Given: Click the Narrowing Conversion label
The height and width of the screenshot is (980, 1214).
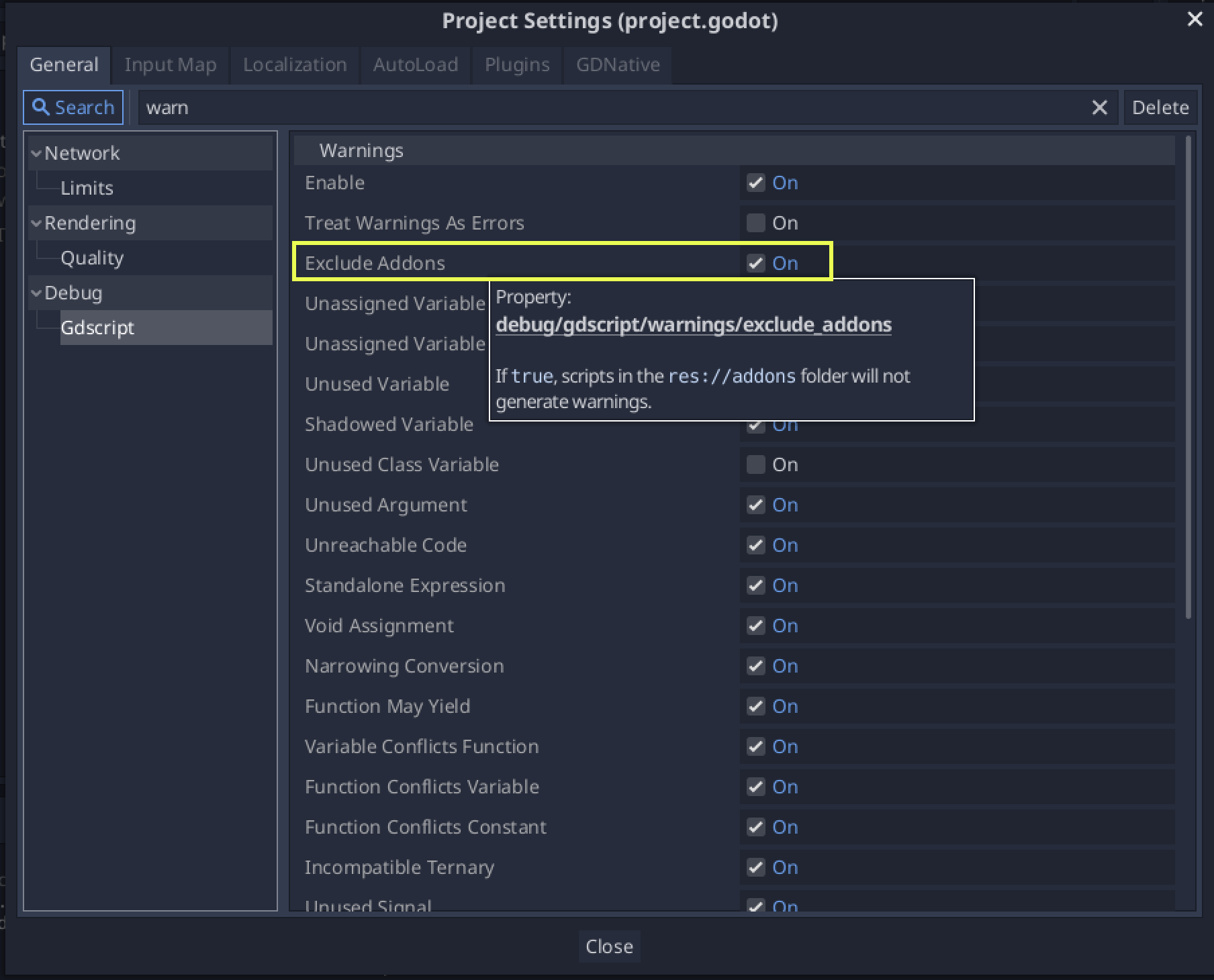Looking at the screenshot, I should coord(404,666).
